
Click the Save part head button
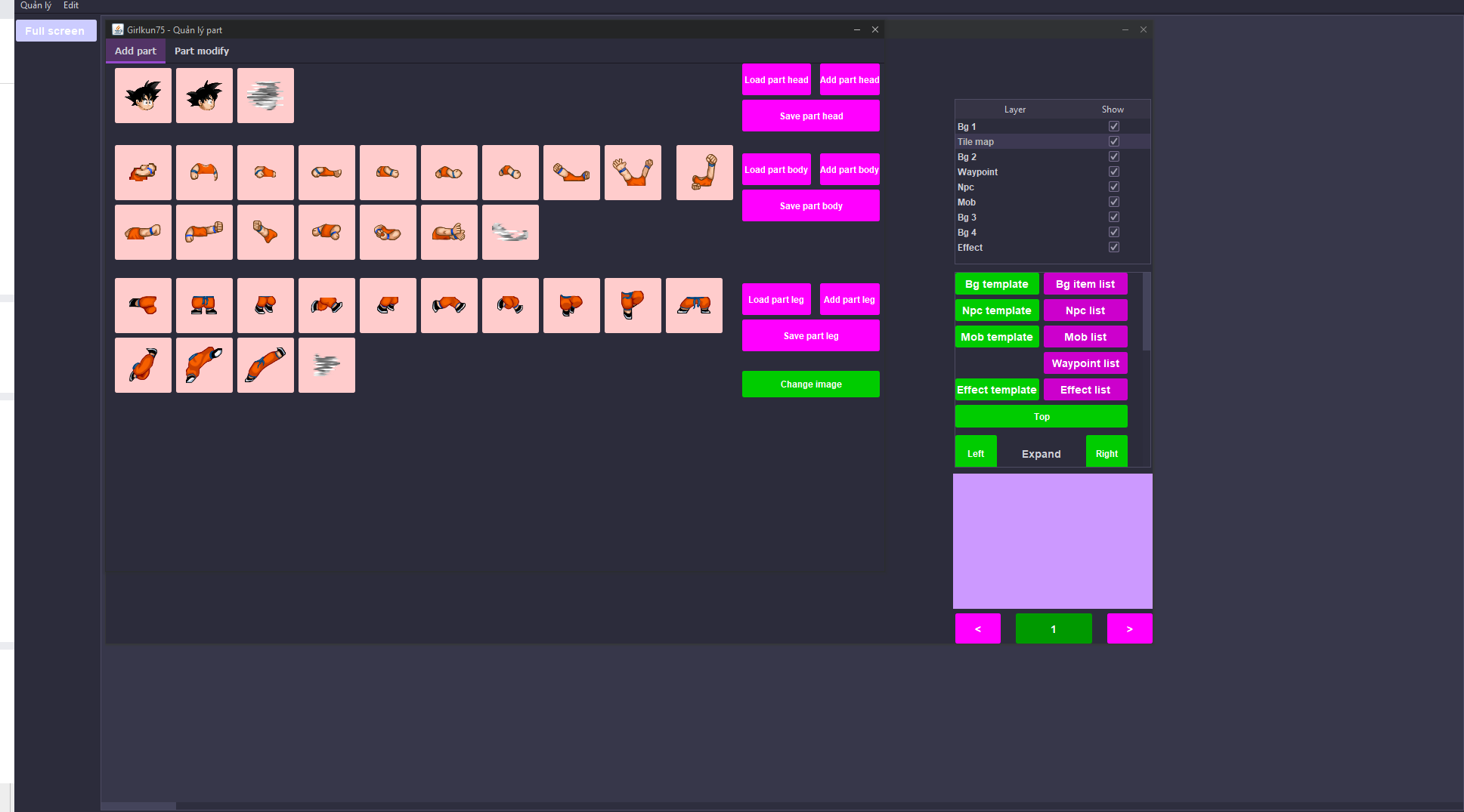[x=810, y=116]
